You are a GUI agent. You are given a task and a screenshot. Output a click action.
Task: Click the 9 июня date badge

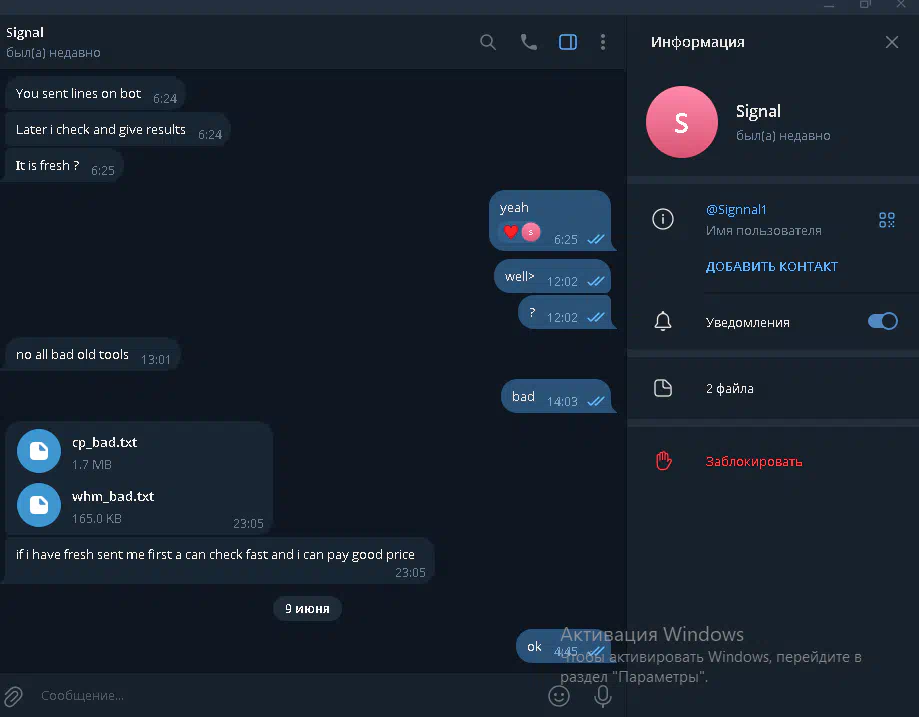(307, 609)
